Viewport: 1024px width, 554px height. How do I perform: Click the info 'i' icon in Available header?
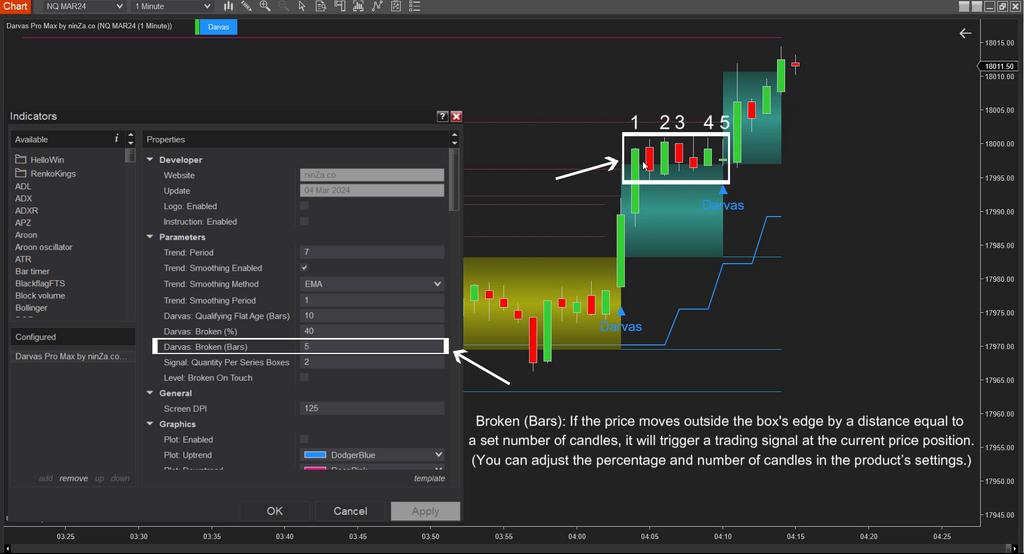(116, 138)
